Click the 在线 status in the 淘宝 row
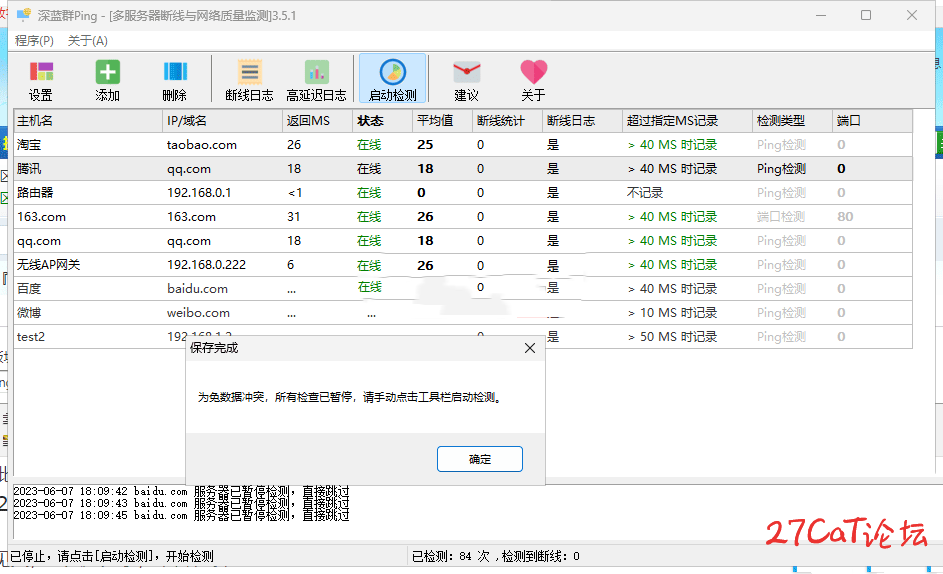Viewport: 943px width, 574px height. [369, 144]
